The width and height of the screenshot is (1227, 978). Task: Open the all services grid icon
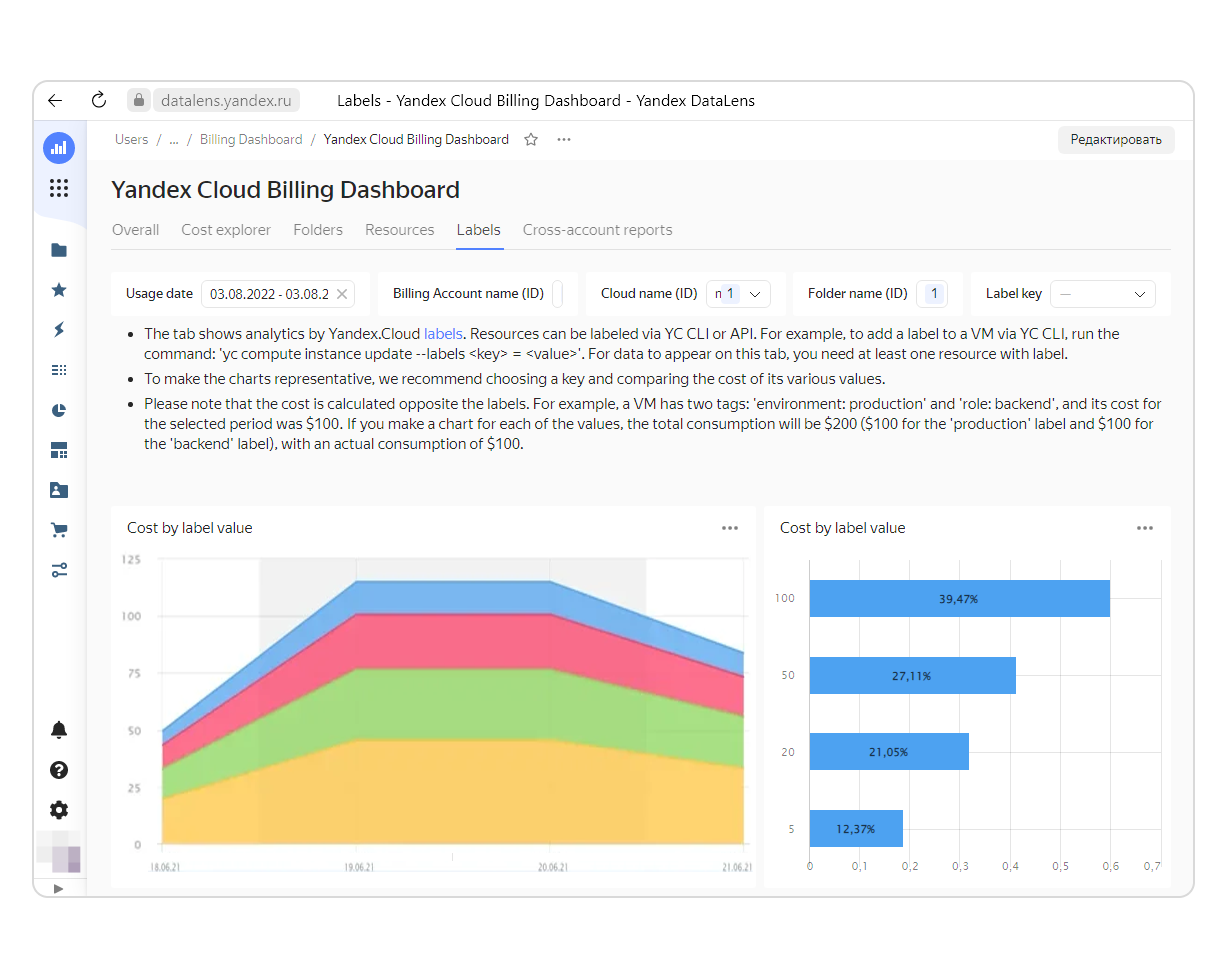coord(59,188)
